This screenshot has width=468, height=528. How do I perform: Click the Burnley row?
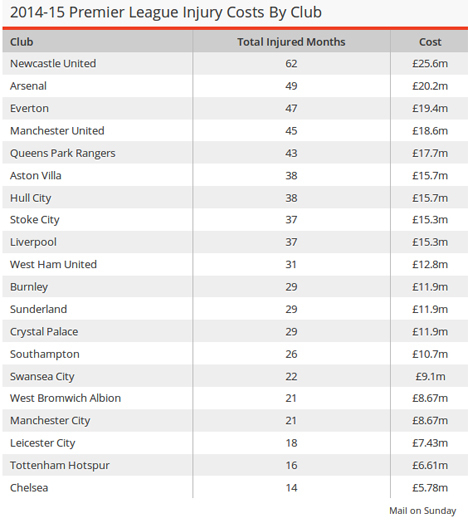click(235, 287)
